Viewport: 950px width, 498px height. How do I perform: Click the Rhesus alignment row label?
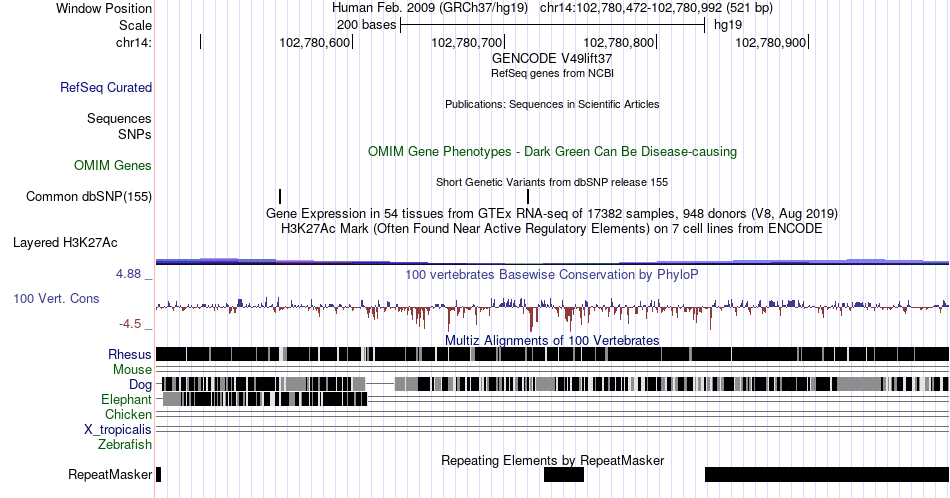130,354
